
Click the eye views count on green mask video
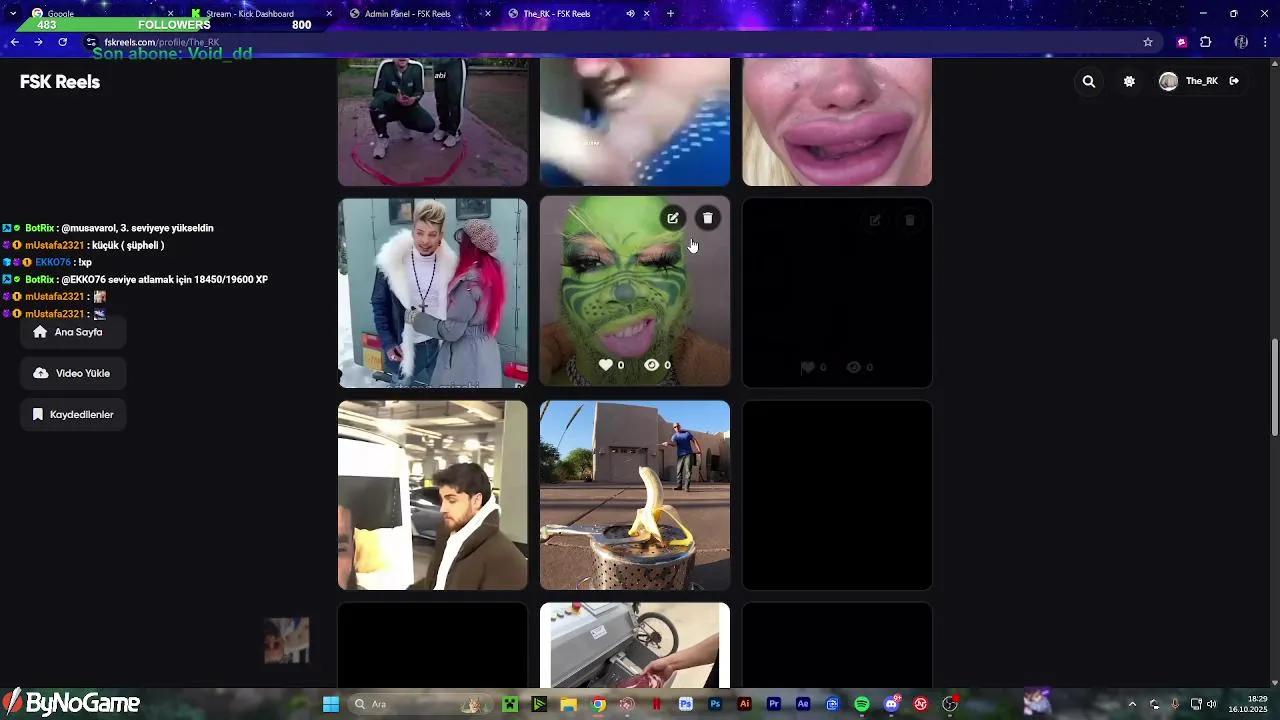(657, 365)
